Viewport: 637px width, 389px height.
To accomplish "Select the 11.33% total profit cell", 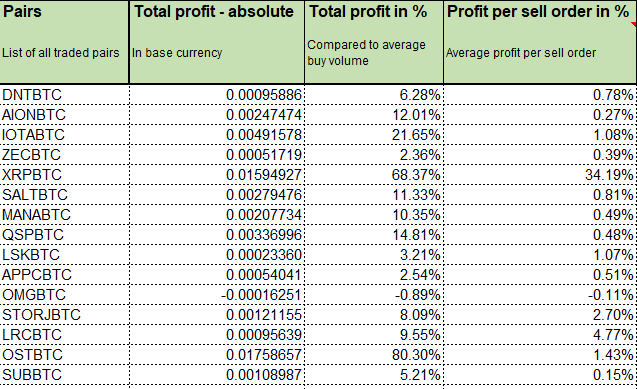I will 374,194.
